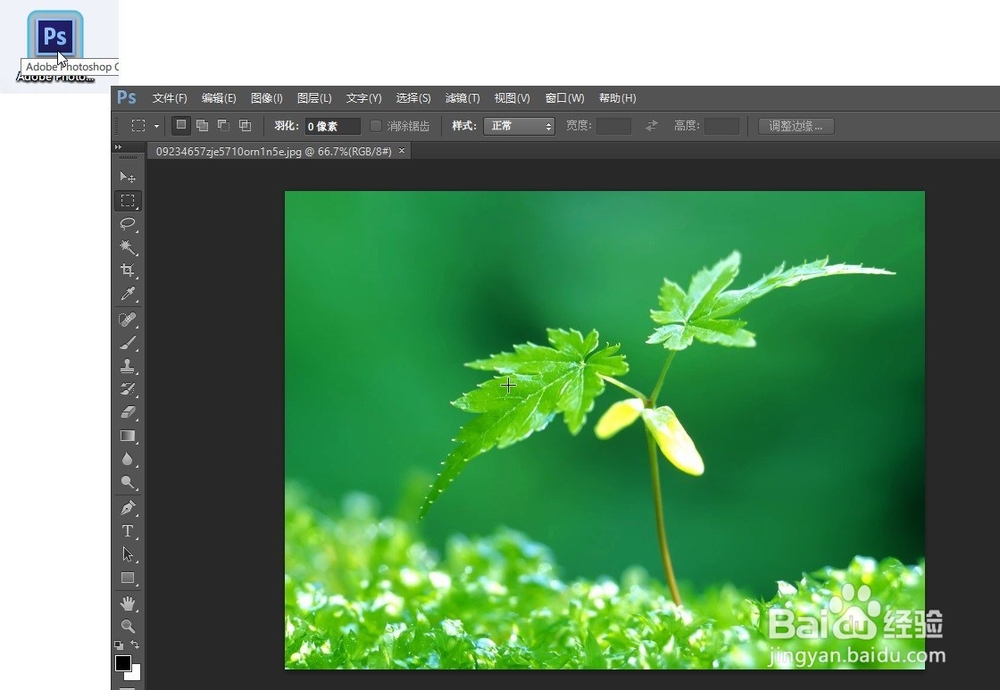Open the 文件(F) menu
The width and height of the screenshot is (1000, 690).
(170, 98)
